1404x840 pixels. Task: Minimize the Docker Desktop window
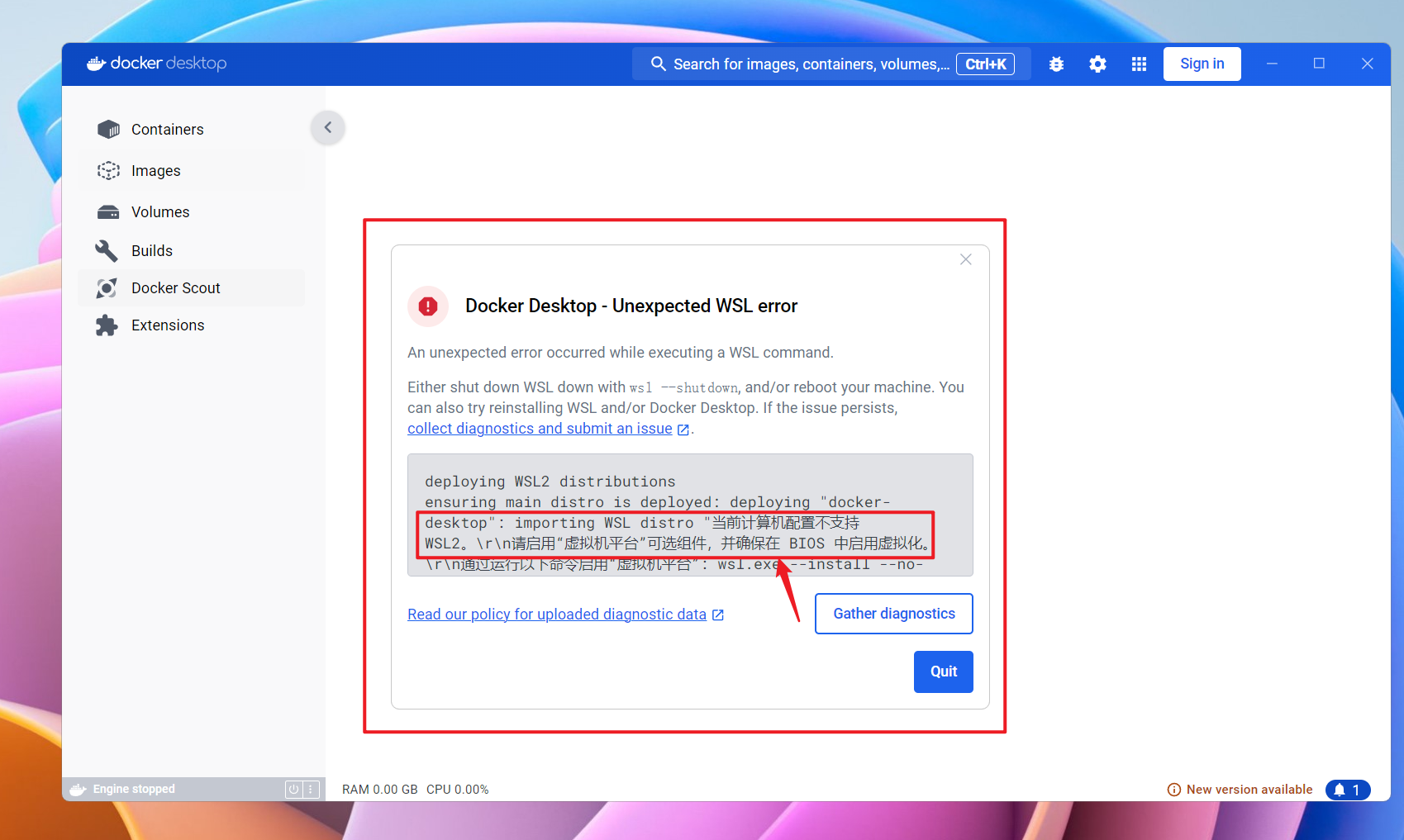[1272, 64]
